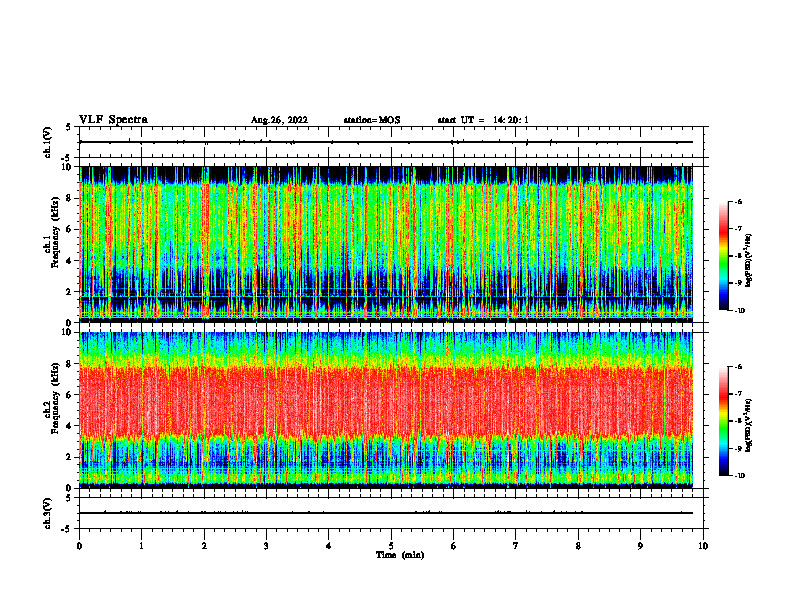Click the ch.2 color bar log(PSD) label
Viewport: 792px width, 612px height.
point(749,425)
